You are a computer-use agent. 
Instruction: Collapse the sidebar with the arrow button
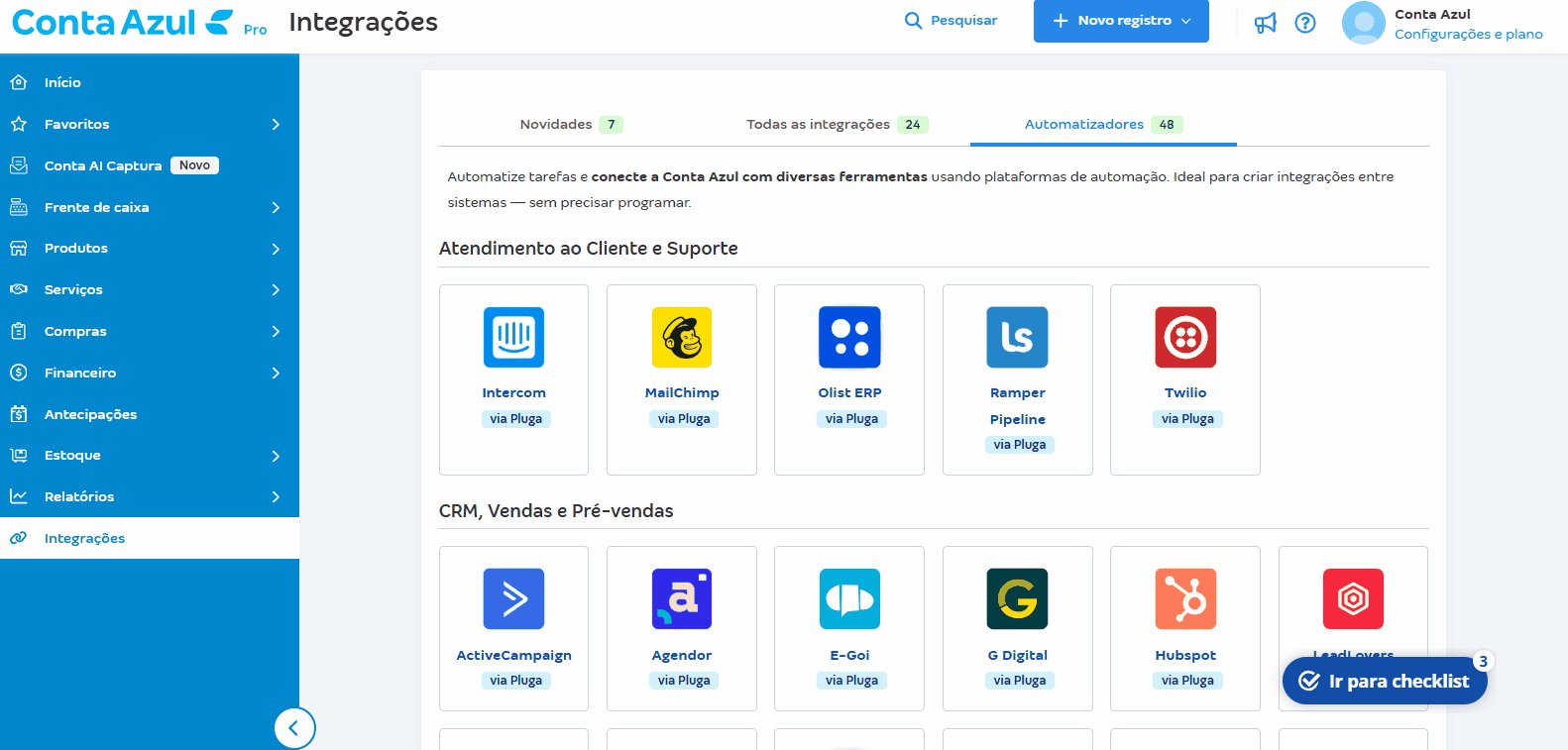[294, 728]
